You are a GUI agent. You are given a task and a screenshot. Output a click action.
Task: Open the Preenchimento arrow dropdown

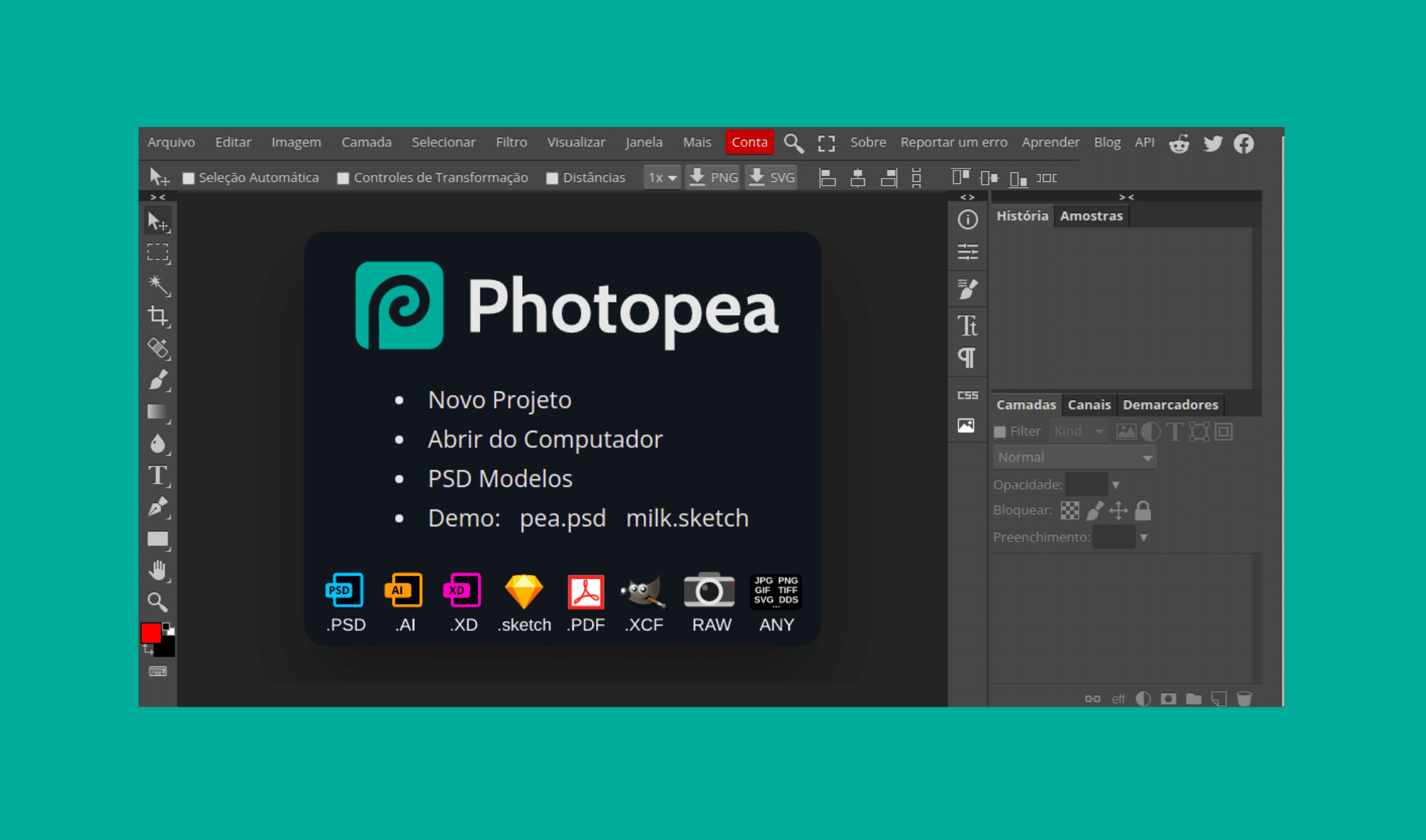click(1144, 538)
